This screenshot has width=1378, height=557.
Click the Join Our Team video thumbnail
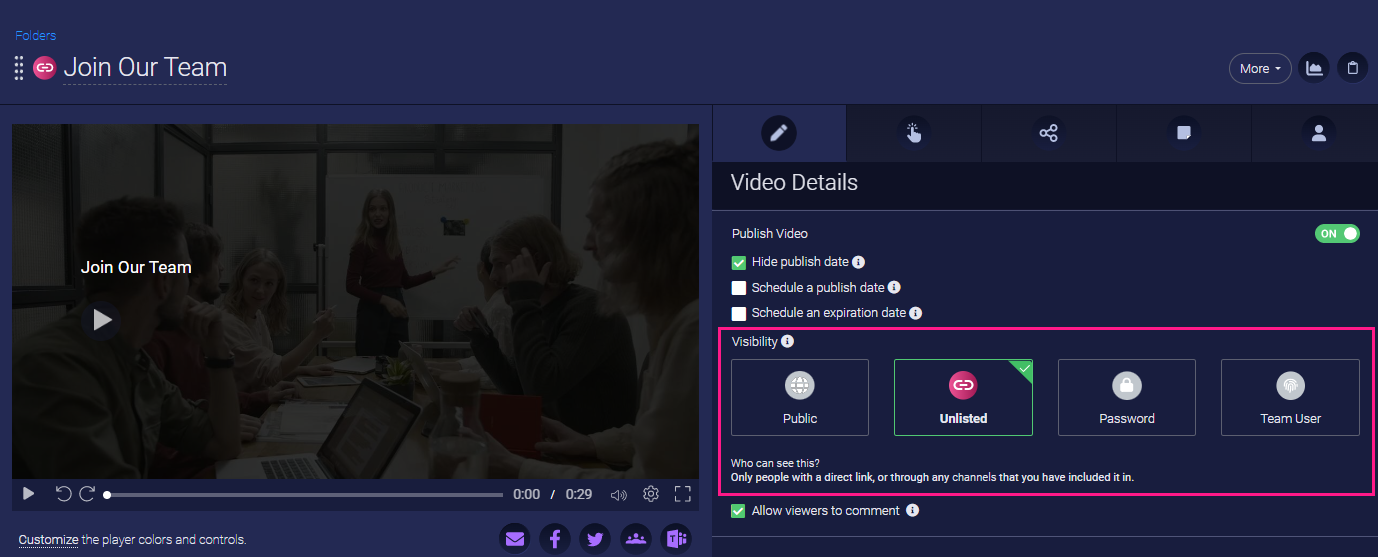355,300
